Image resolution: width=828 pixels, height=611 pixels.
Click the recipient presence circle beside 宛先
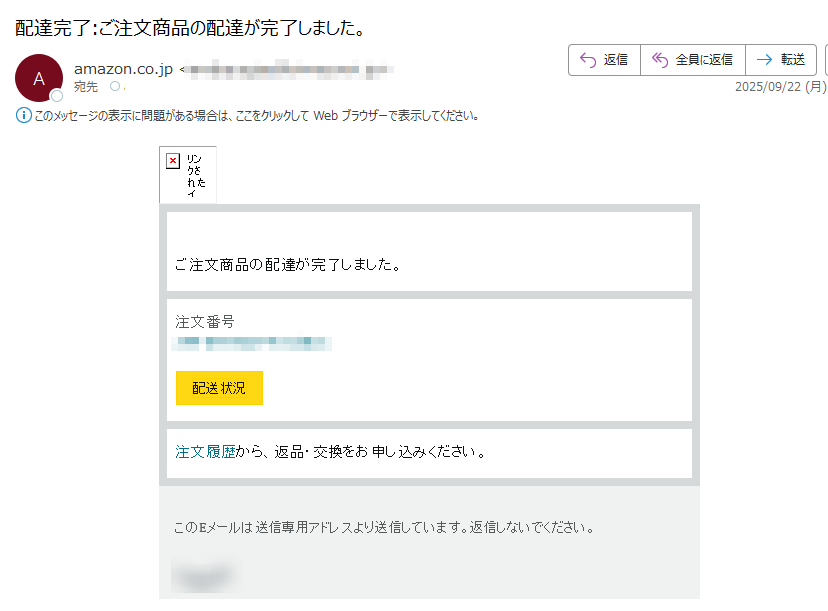[x=115, y=87]
